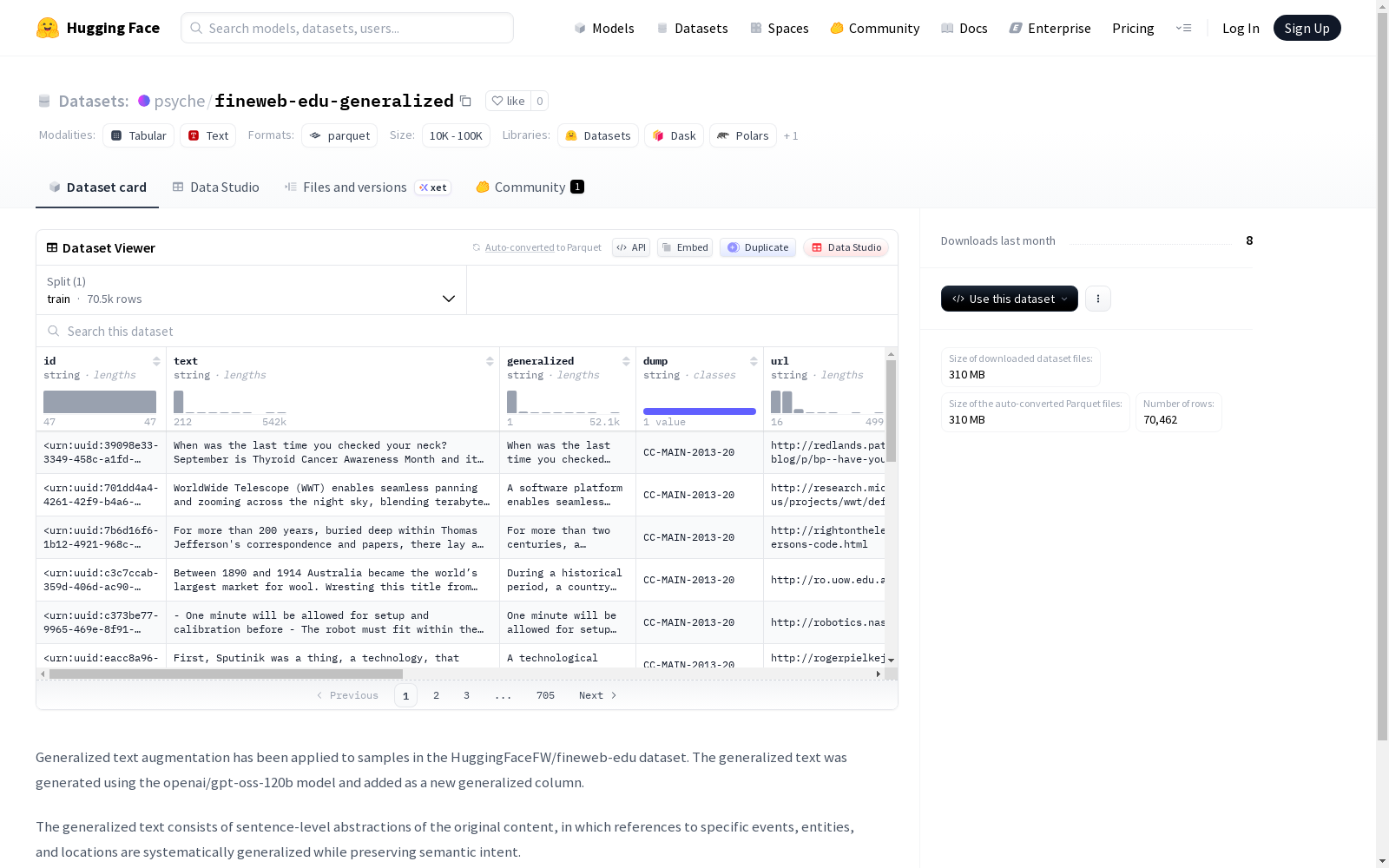
Task: Open Community in the top navigation
Action: [x=875, y=28]
